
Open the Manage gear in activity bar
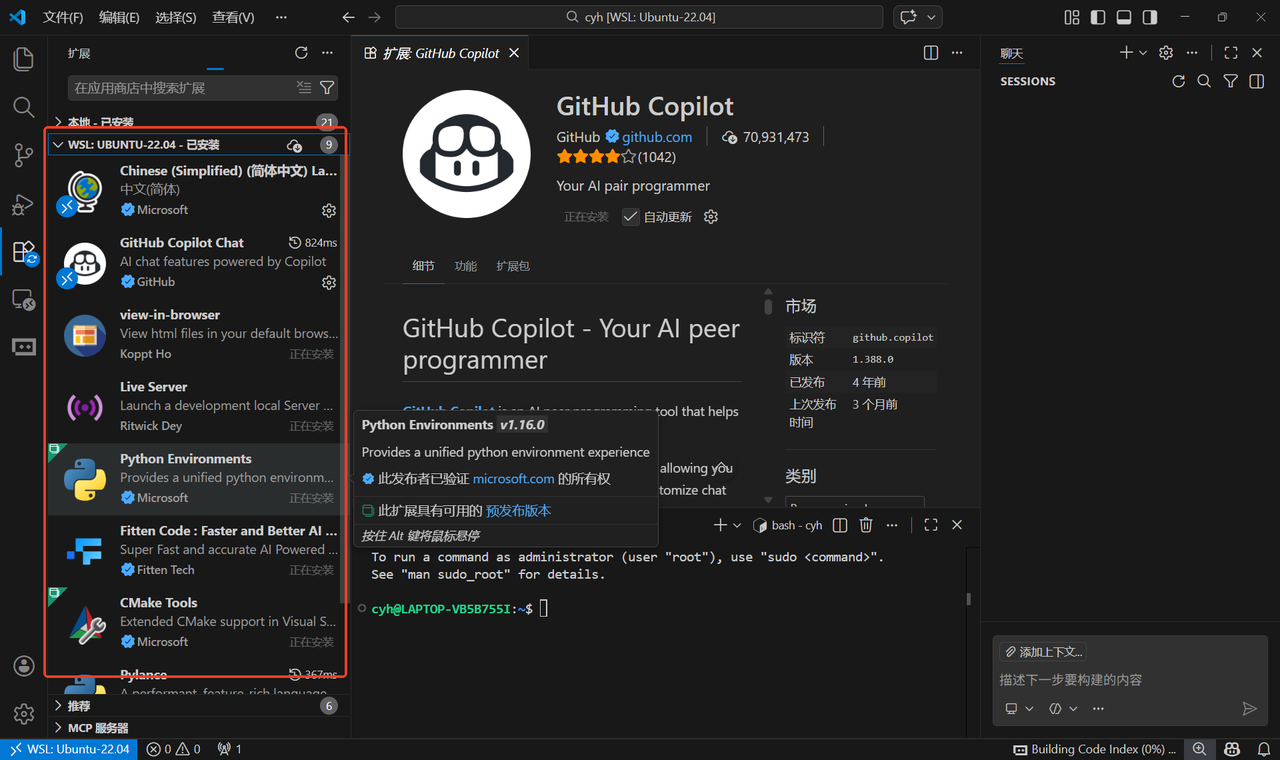(x=24, y=714)
